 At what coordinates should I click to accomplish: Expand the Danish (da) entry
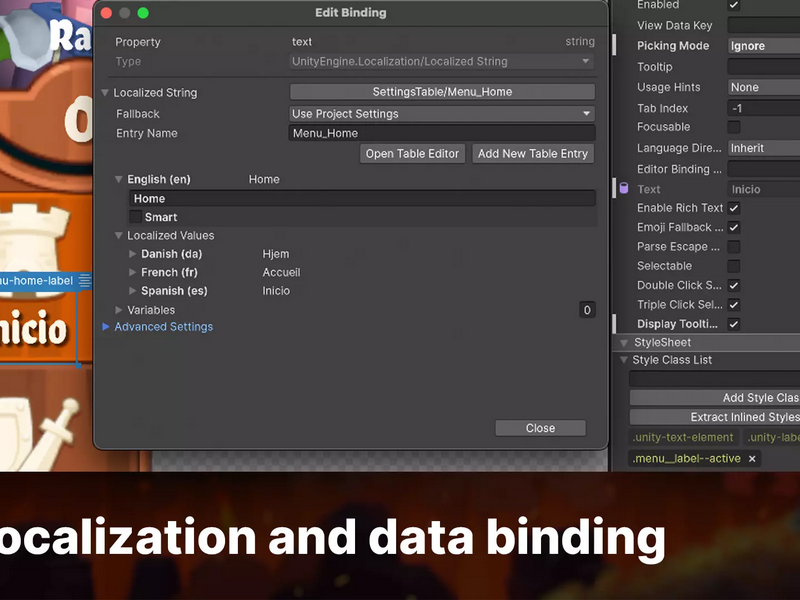(133, 254)
